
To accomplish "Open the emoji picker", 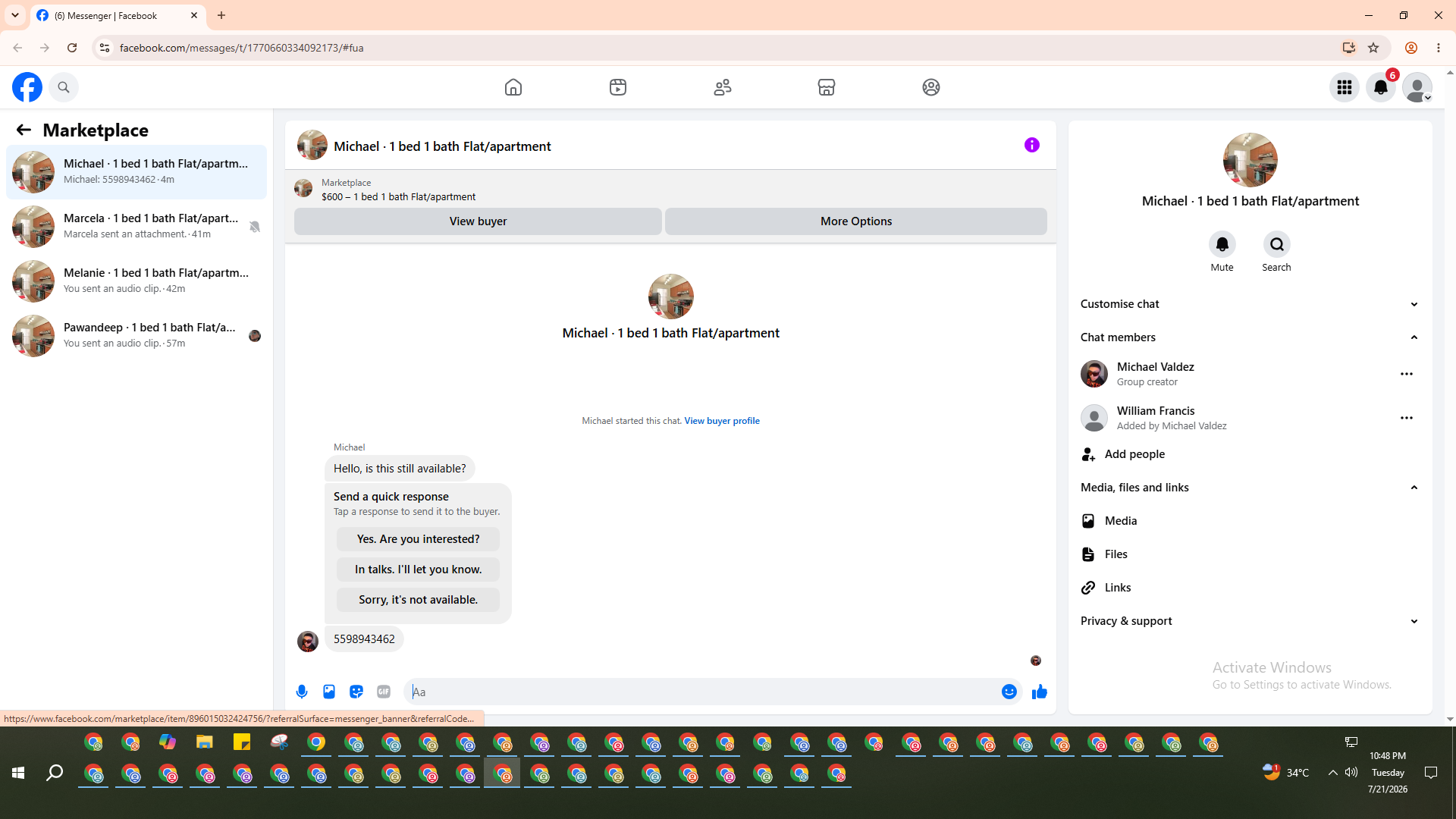I will tap(1009, 692).
